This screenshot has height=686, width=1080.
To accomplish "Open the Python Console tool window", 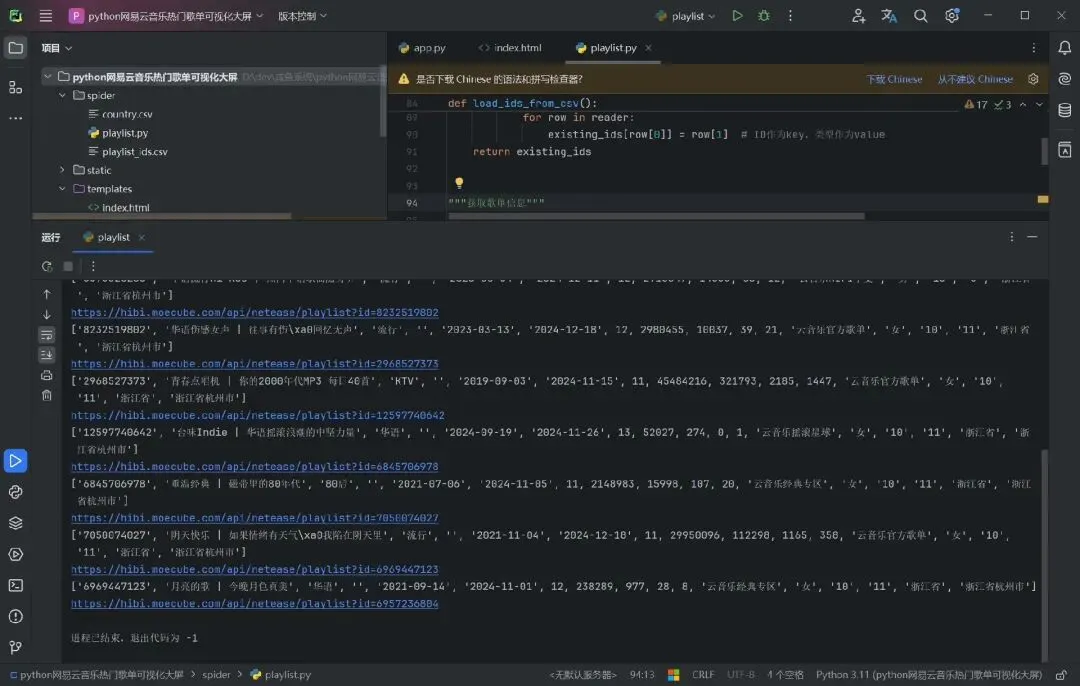I will tap(15, 491).
